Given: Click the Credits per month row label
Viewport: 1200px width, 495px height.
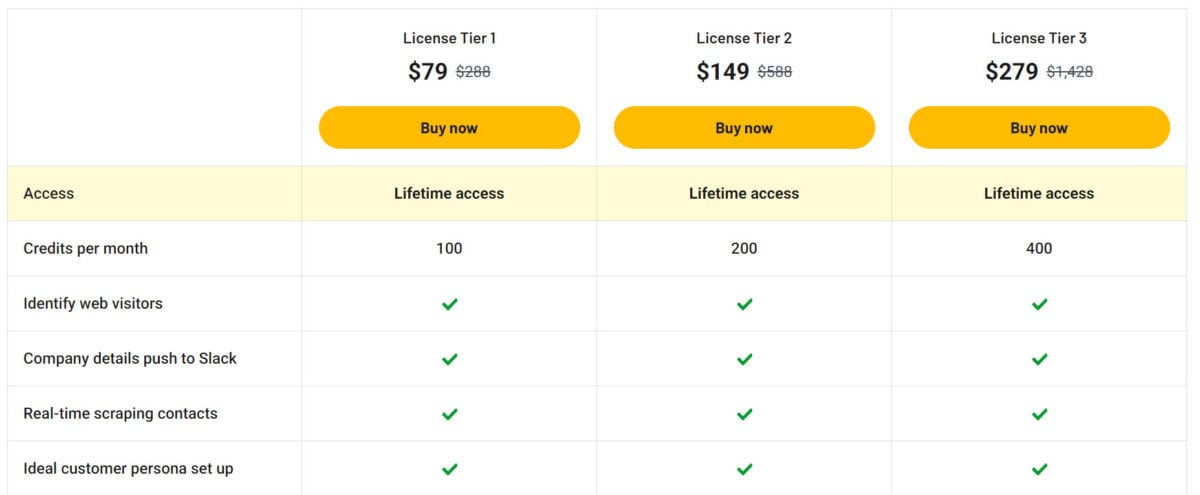Looking at the screenshot, I should (85, 248).
